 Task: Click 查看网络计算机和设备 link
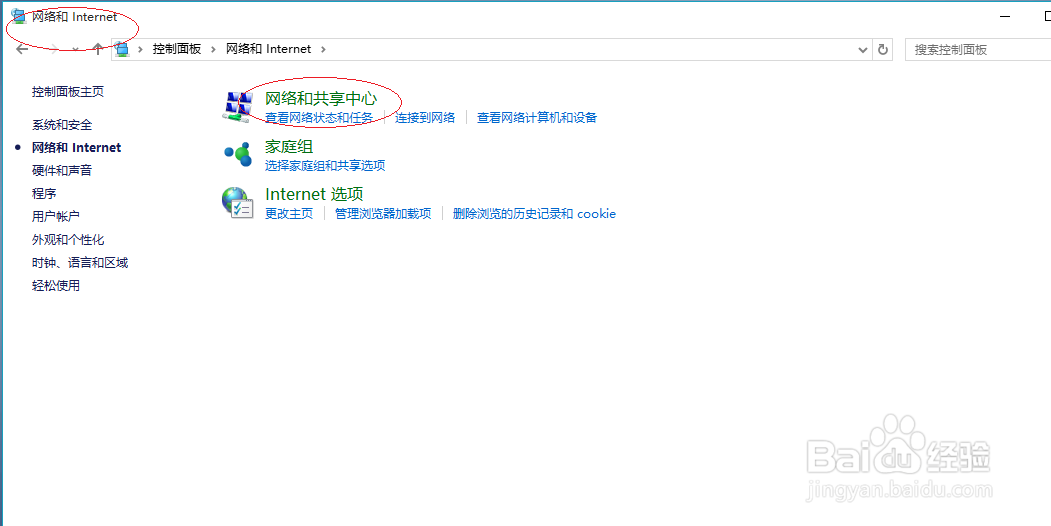pos(537,118)
